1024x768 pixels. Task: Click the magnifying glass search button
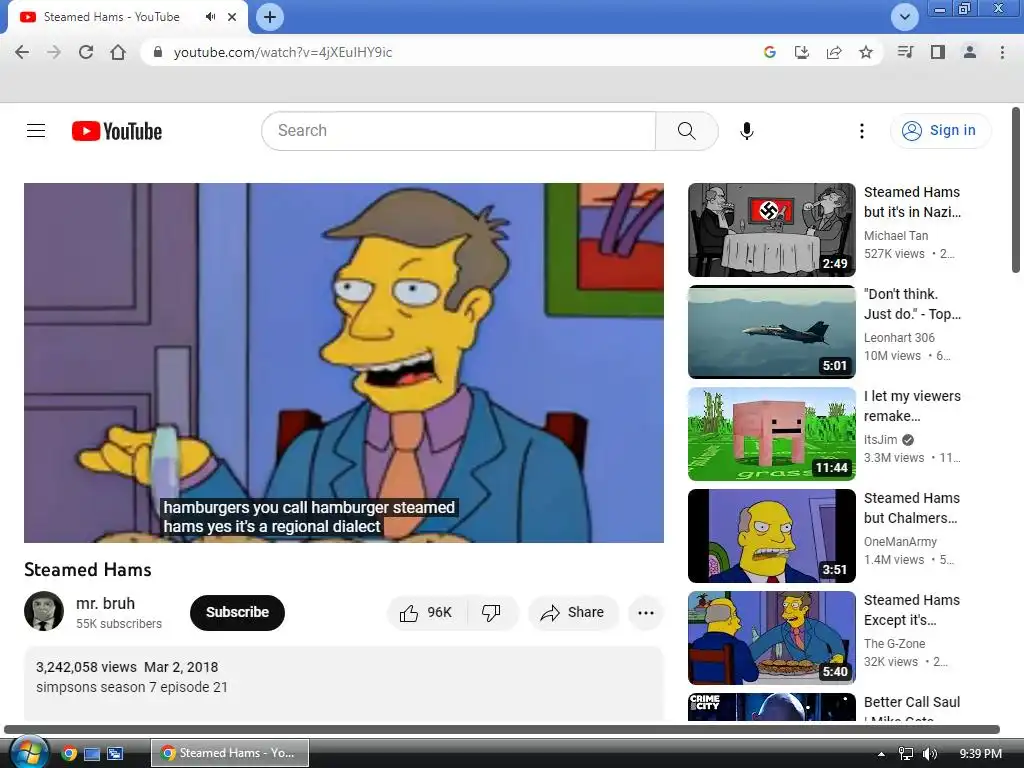click(x=686, y=131)
